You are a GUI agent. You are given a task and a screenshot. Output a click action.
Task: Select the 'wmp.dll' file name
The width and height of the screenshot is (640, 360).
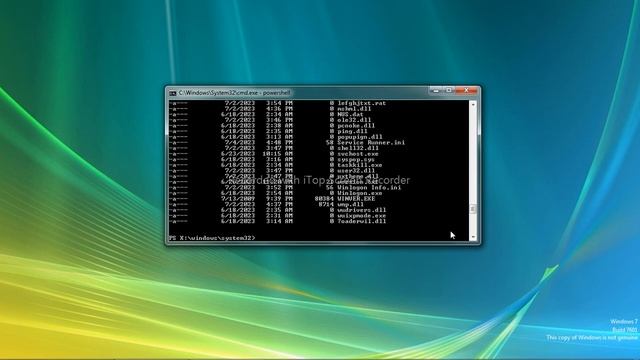click(350, 204)
